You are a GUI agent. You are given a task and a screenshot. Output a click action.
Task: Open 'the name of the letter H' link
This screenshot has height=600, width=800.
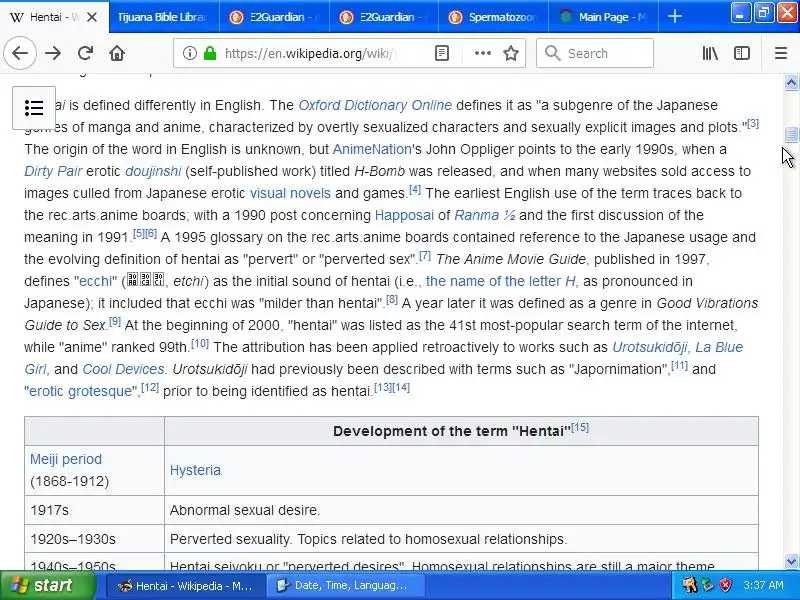[501, 281]
